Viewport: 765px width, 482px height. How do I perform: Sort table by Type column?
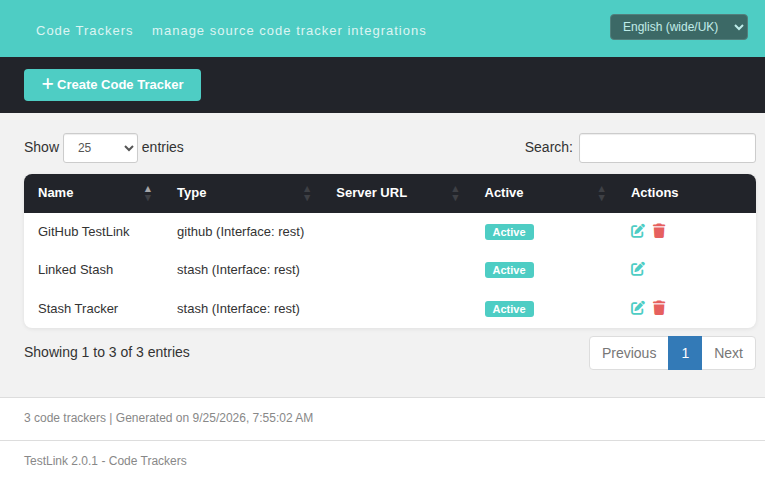[242, 193]
